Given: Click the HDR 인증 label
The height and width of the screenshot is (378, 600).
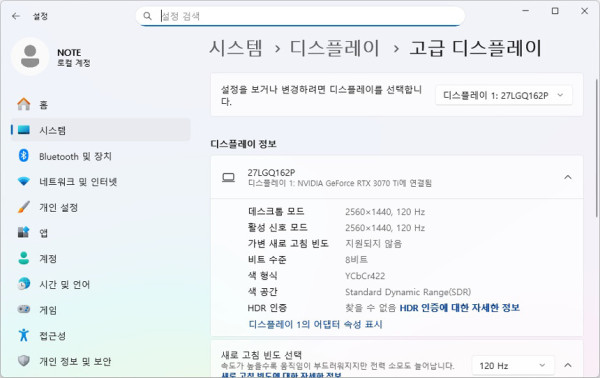Looking at the screenshot, I should (x=267, y=308).
